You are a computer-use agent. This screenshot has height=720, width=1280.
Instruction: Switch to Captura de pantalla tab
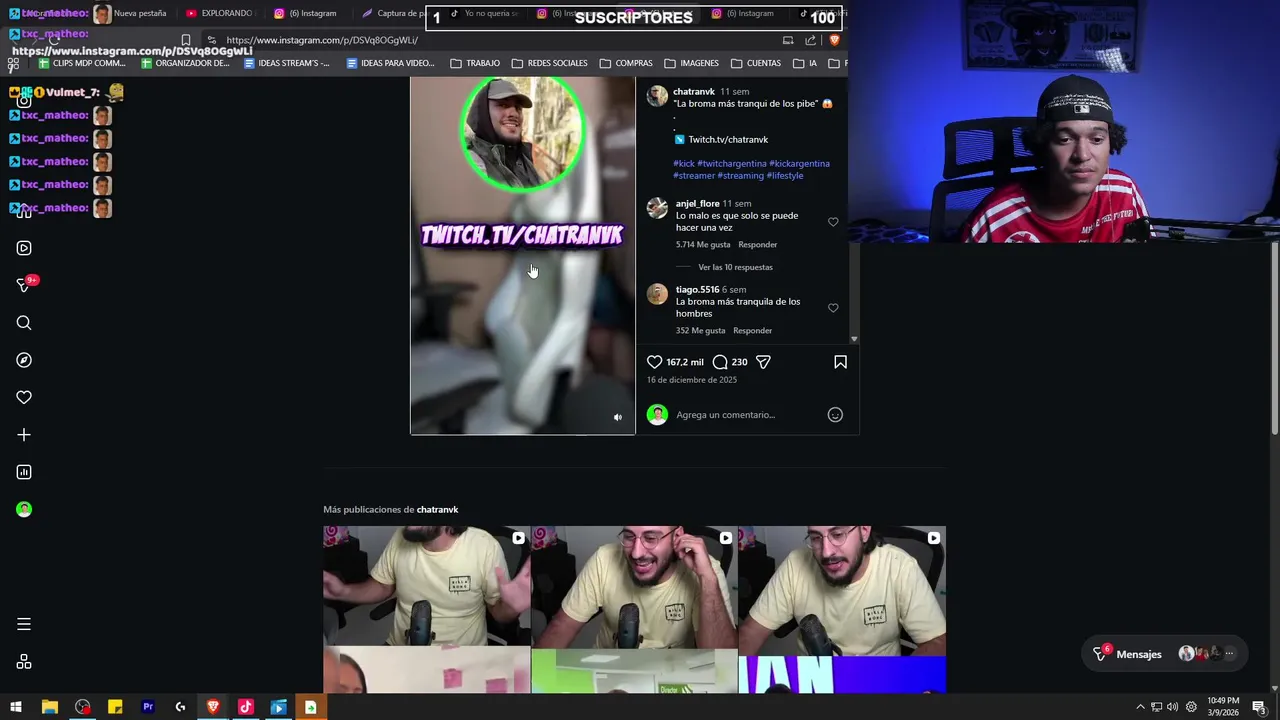[395, 14]
